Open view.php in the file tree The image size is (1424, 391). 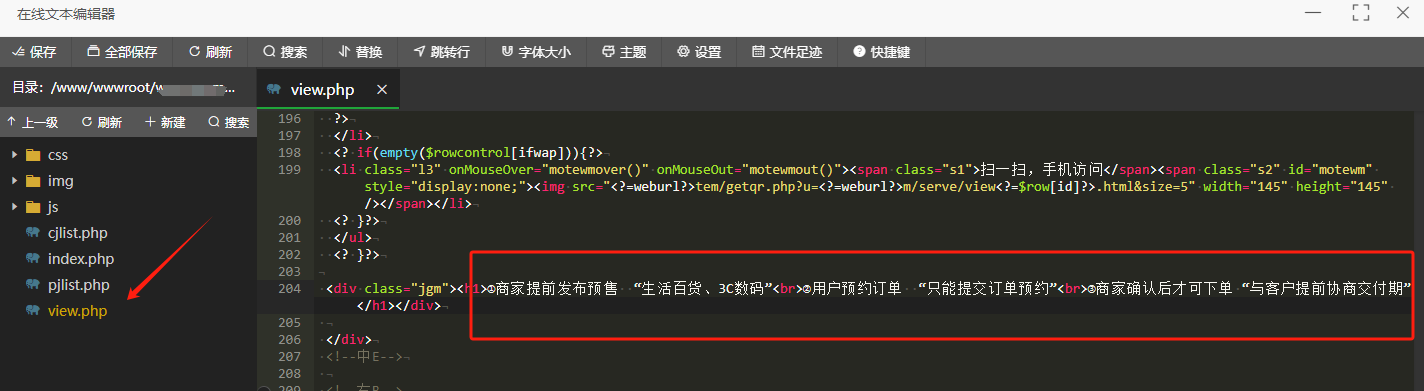click(77, 311)
